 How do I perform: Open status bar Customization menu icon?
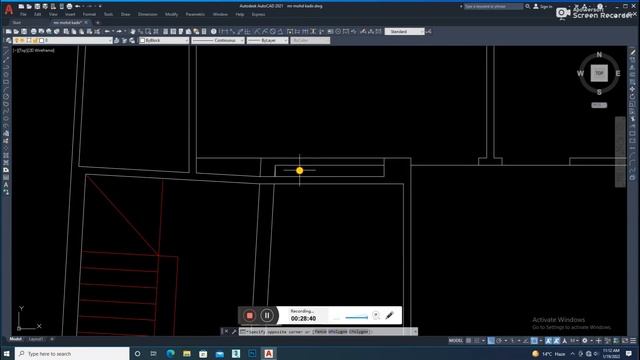[x=633, y=340]
